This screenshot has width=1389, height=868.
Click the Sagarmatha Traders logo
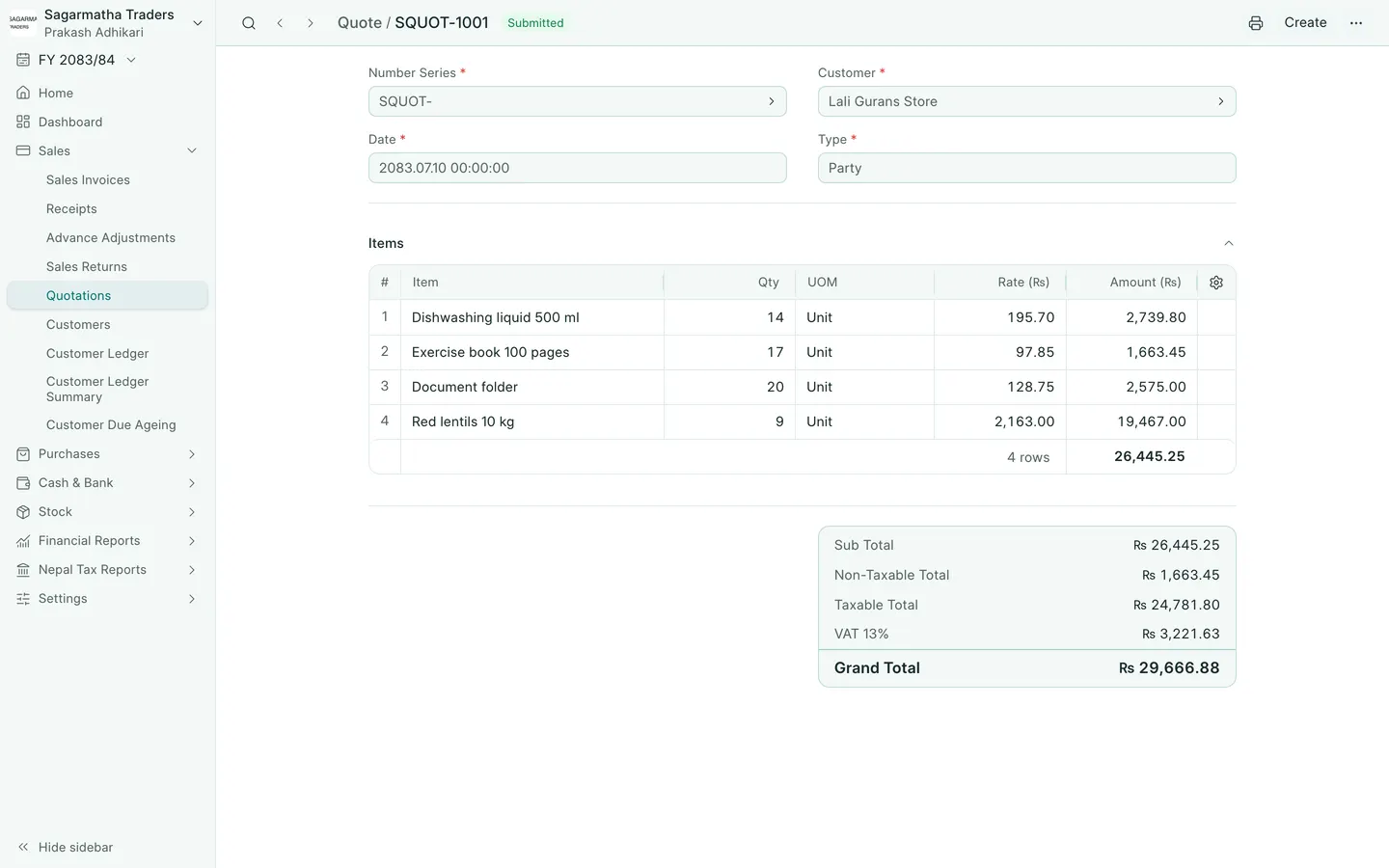click(x=23, y=23)
